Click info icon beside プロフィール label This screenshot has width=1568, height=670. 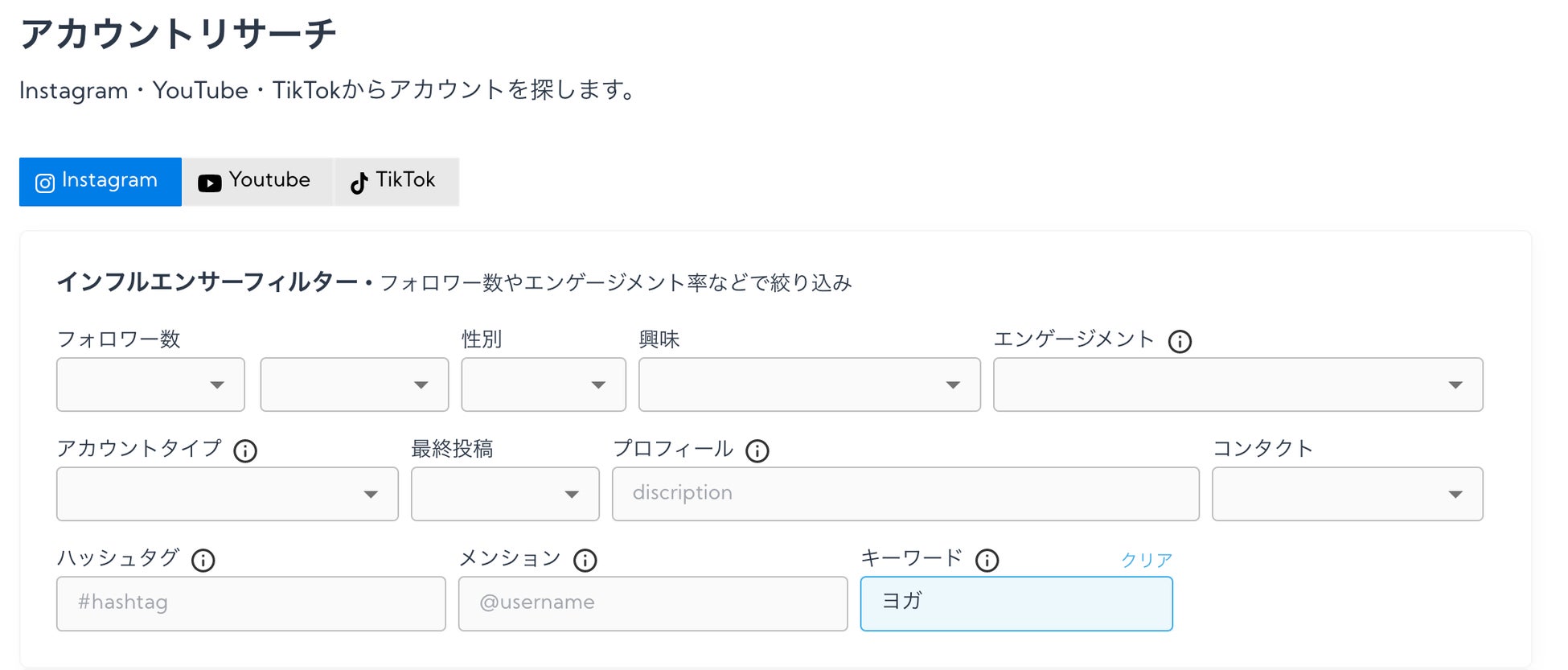[757, 451]
